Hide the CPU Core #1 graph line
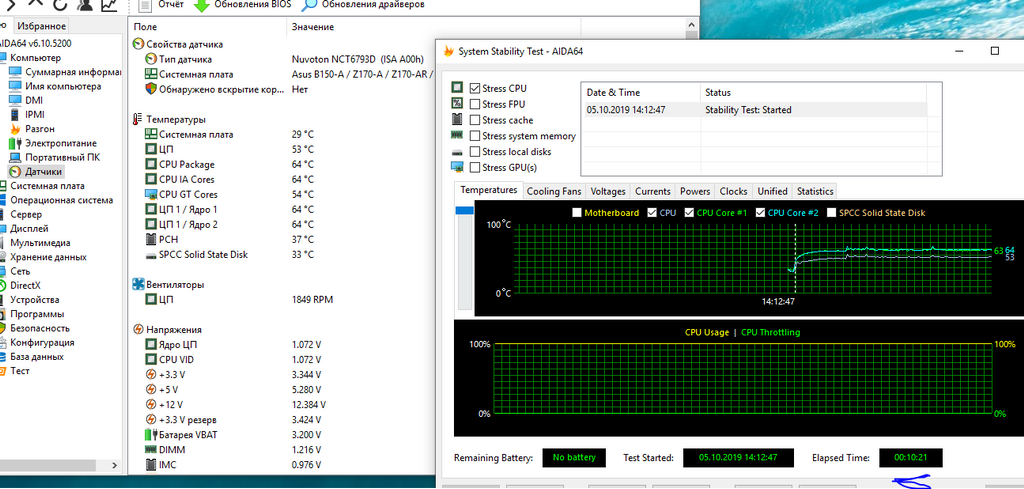 pos(689,213)
